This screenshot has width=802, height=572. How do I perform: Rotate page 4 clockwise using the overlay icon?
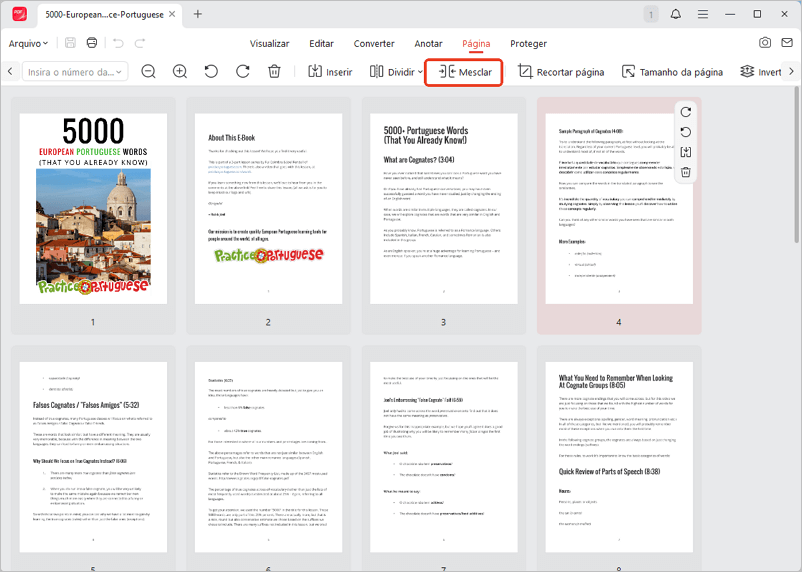pyautogui.click(x=686, y=112)
